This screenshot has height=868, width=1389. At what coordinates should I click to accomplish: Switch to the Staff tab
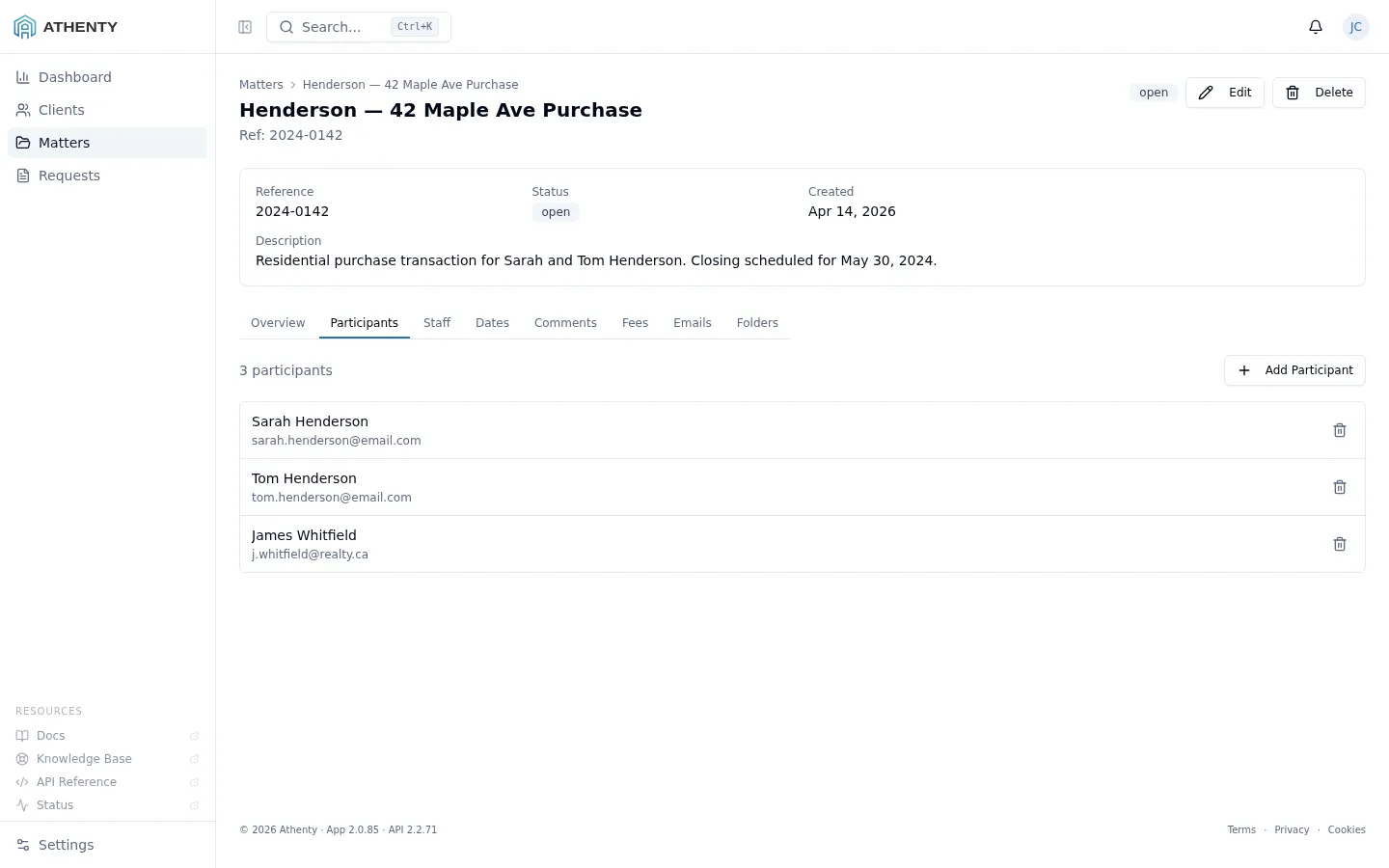click(437, 323)
